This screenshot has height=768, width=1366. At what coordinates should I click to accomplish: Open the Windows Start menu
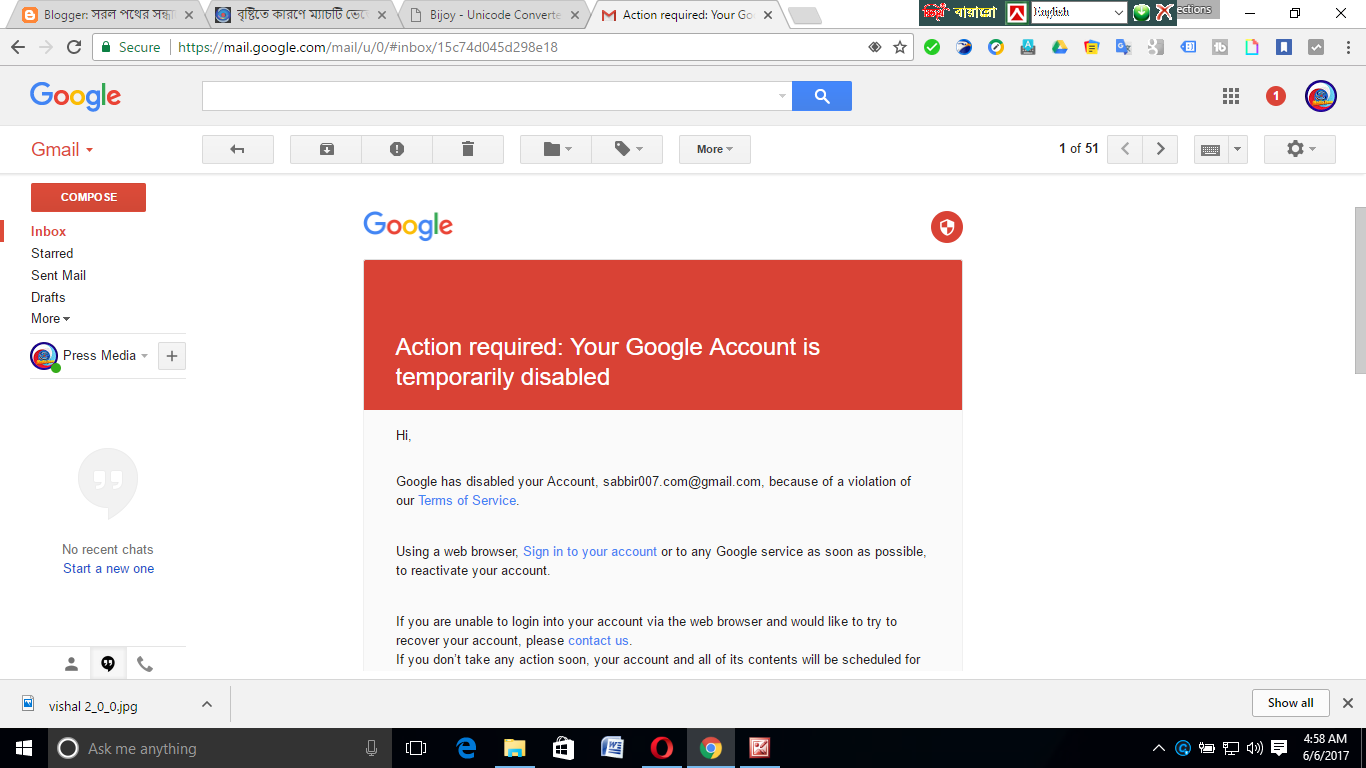tap(24, 748)
